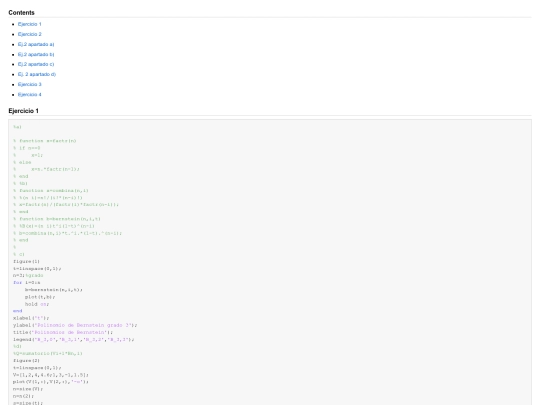This screenshot has height=405, width=540.
Task: Click the '% else' comment line
Action: click(22, 162)
